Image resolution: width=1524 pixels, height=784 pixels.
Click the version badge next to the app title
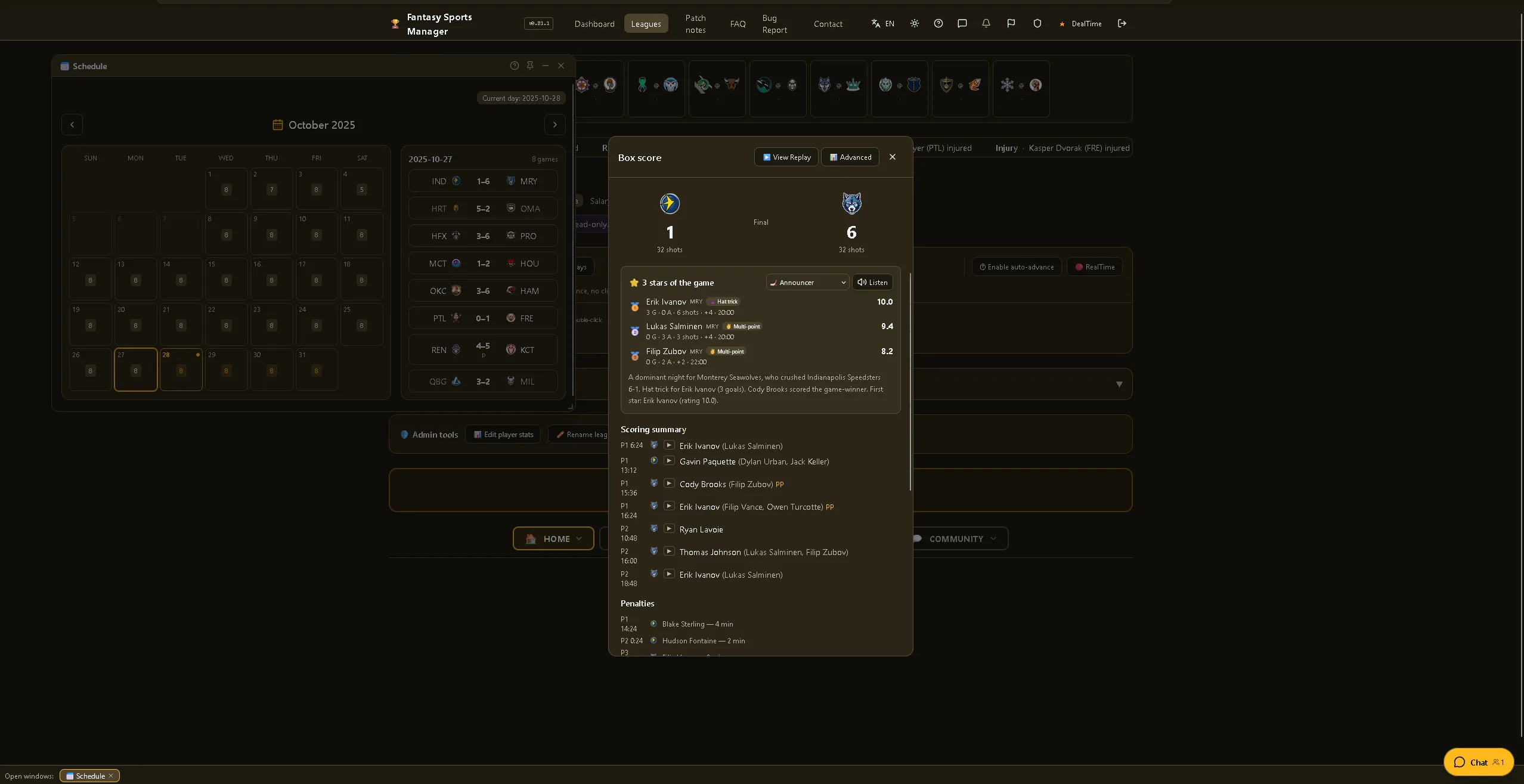click(x=538, y=24)
